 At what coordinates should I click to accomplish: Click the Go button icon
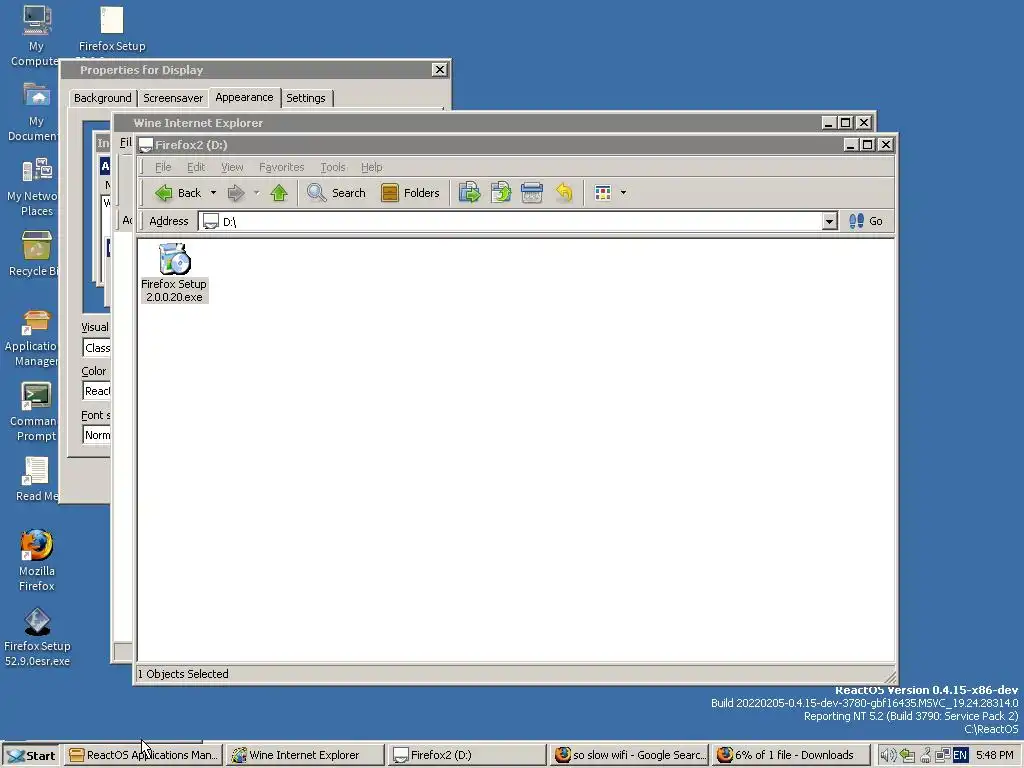coord(856,221)
